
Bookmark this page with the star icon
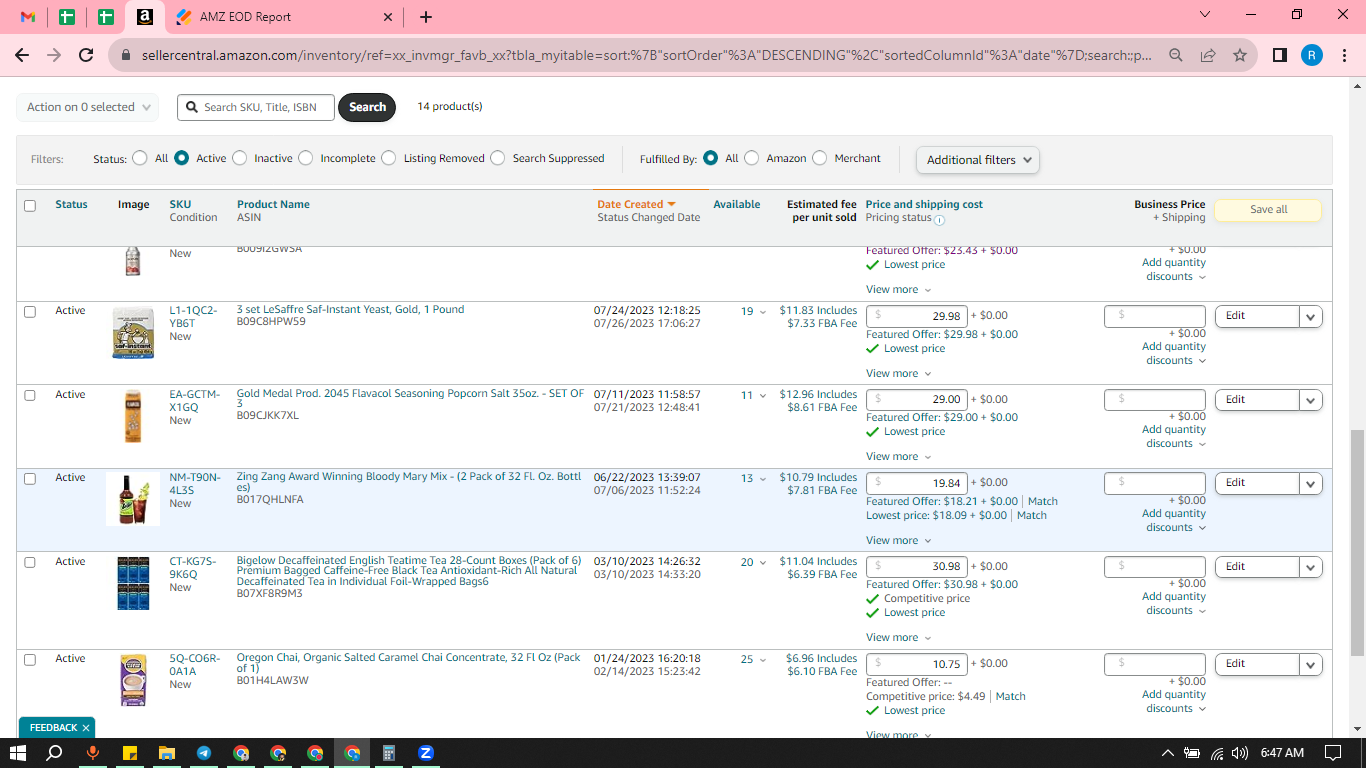[x=1240, y=55]
